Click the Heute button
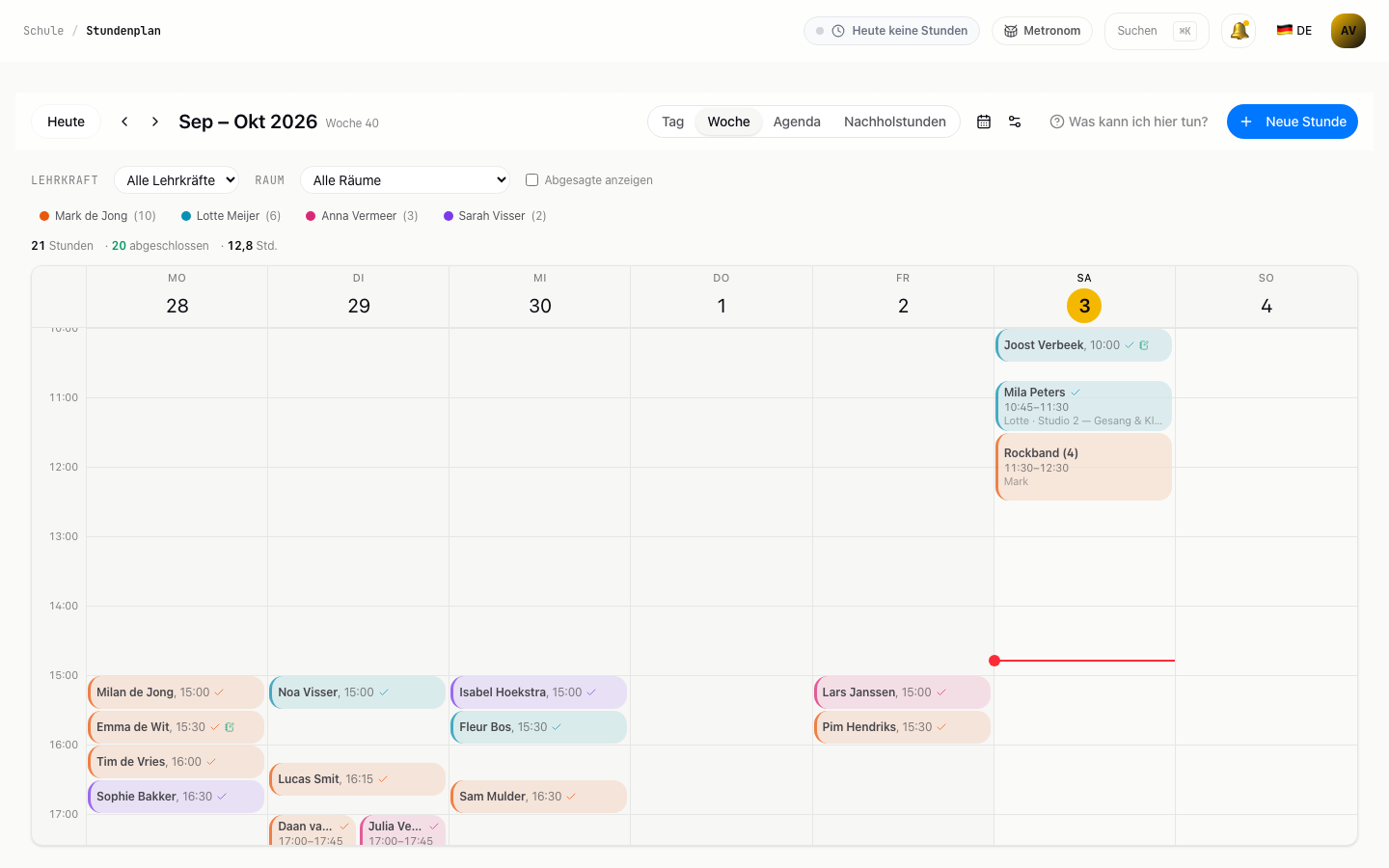Screen dimensions: 1389x868 67,122
